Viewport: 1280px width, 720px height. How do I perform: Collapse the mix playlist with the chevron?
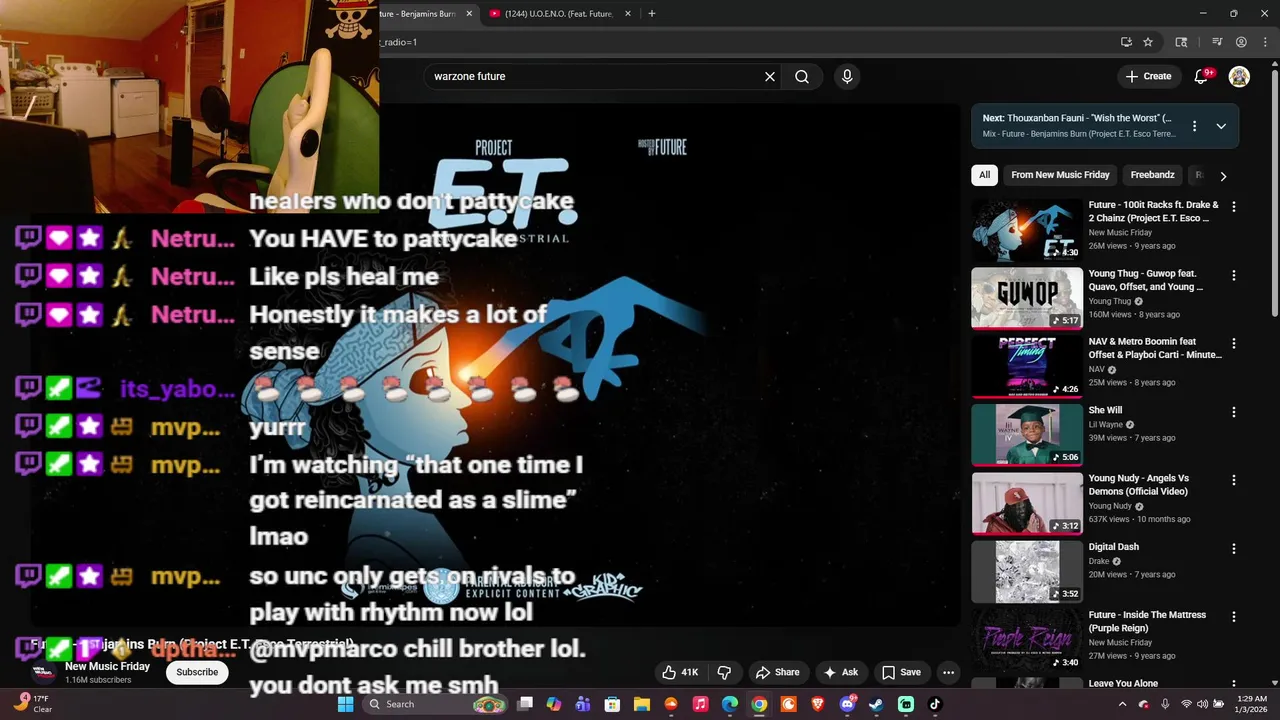point(1221,126)
